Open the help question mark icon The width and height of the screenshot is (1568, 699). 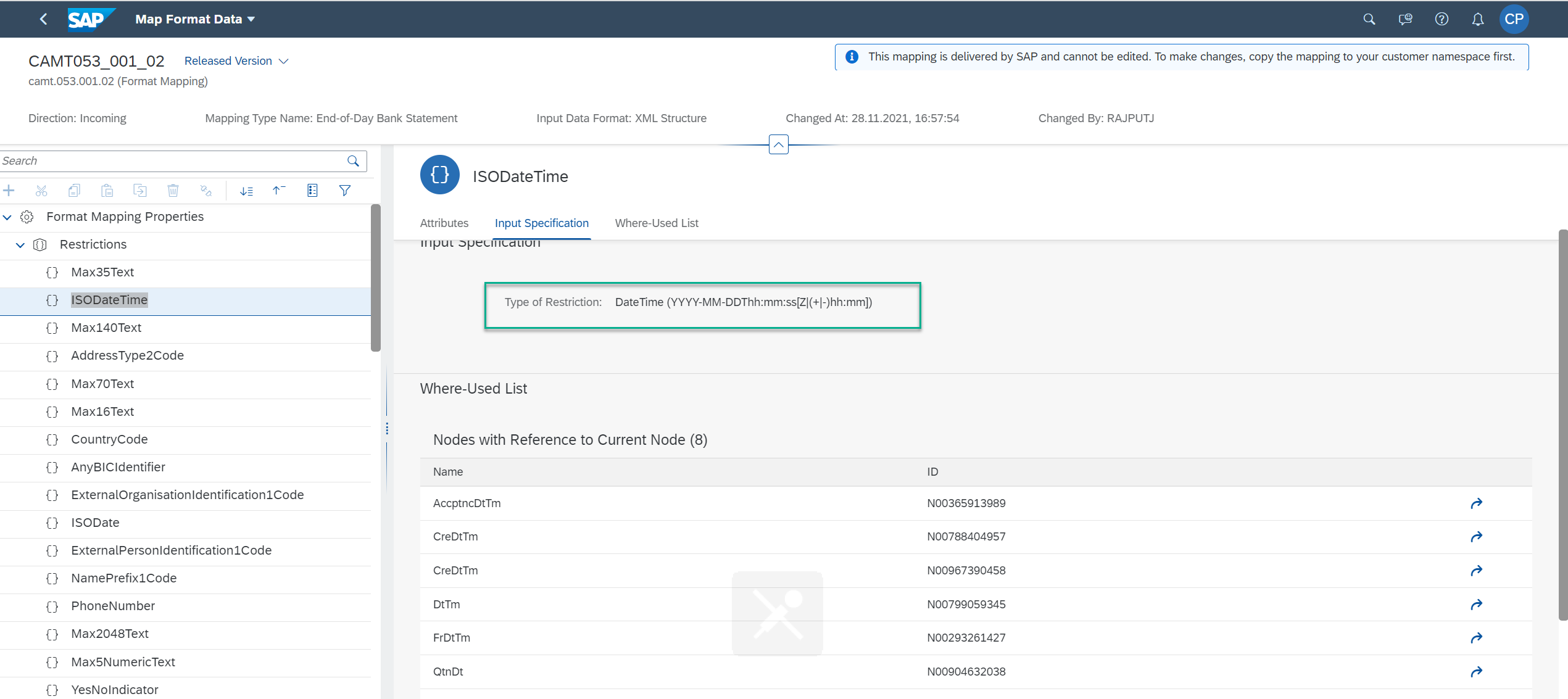[x=1441, y=19]
